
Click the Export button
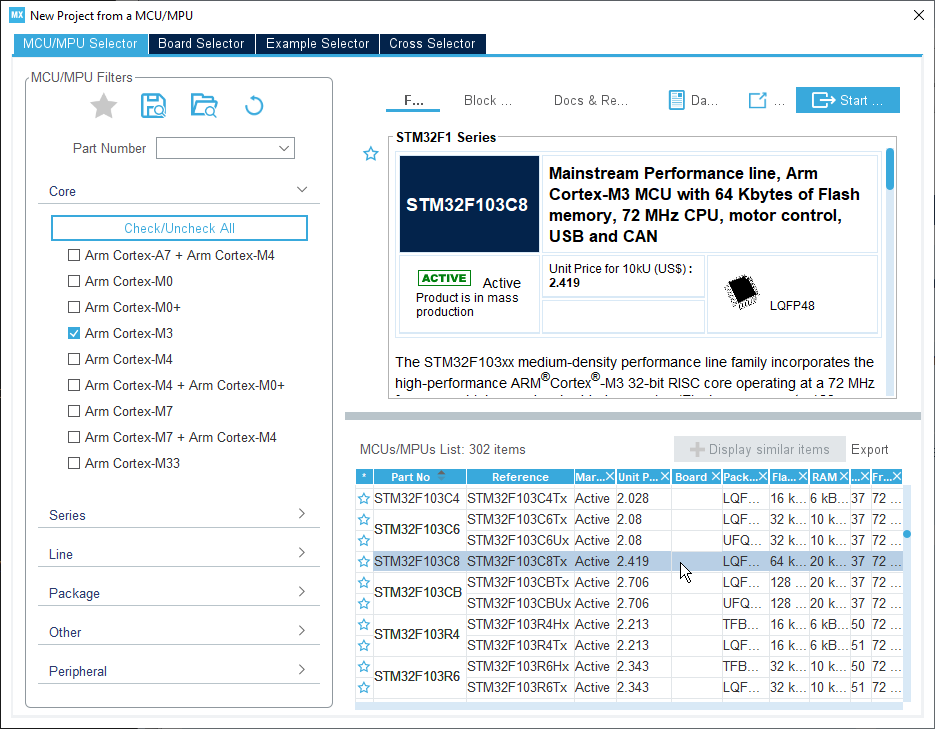click(869, 449)
